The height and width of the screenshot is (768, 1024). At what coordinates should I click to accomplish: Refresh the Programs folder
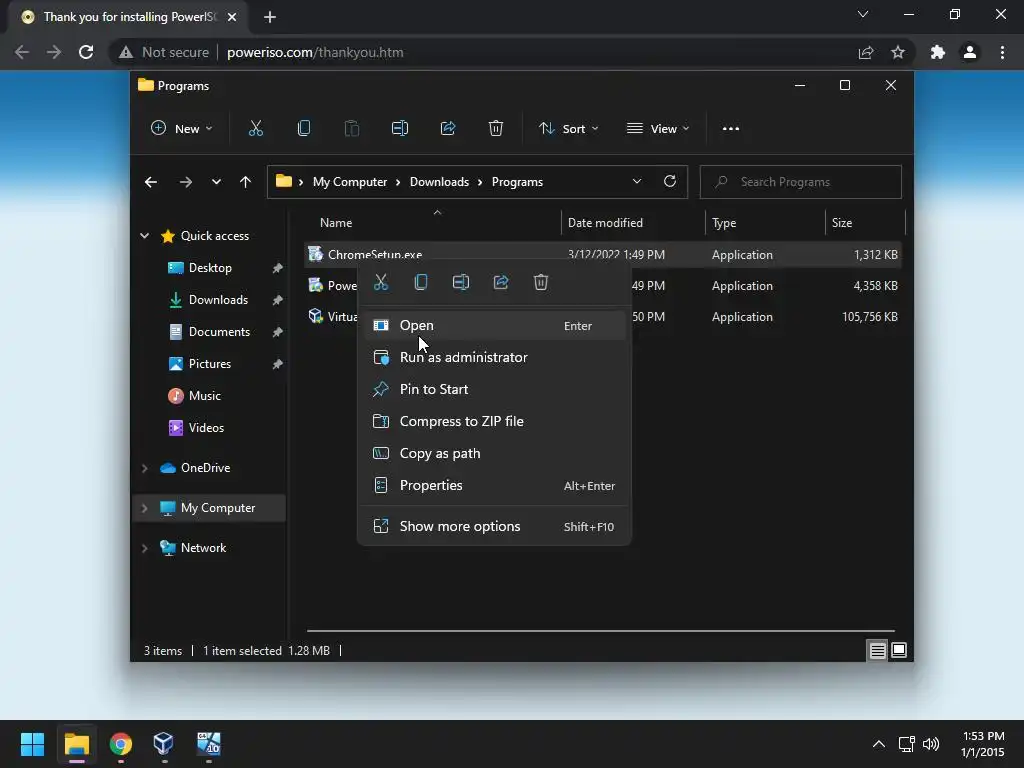[670, 182]
